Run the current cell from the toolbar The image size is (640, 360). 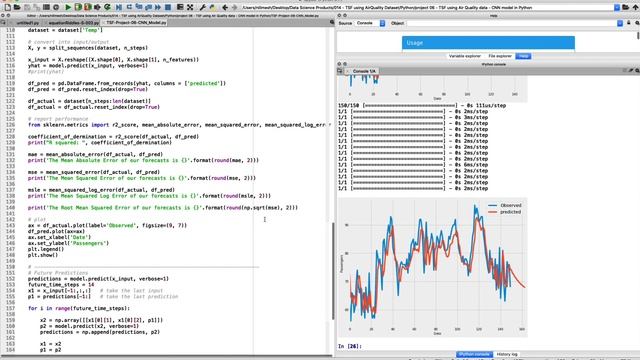(78, 7)
